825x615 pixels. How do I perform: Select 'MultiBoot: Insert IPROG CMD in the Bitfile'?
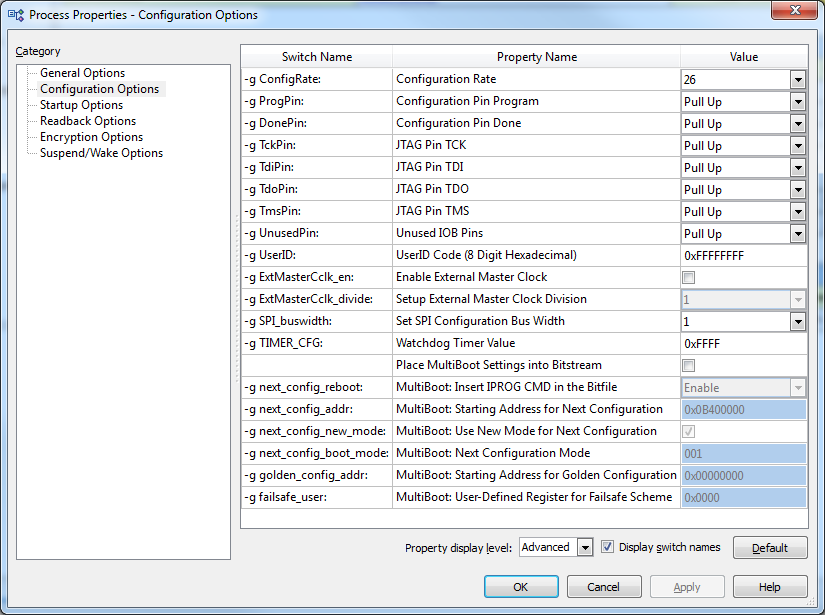537,387
